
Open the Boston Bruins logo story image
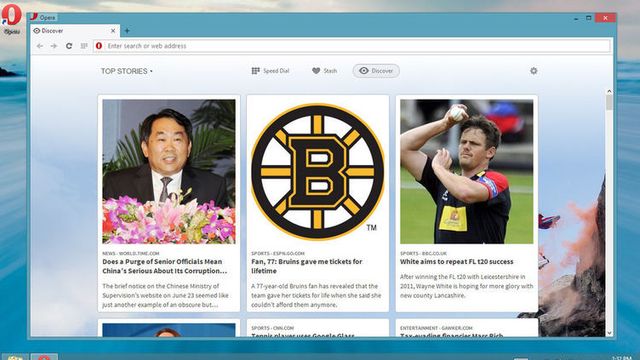[318, 171]
